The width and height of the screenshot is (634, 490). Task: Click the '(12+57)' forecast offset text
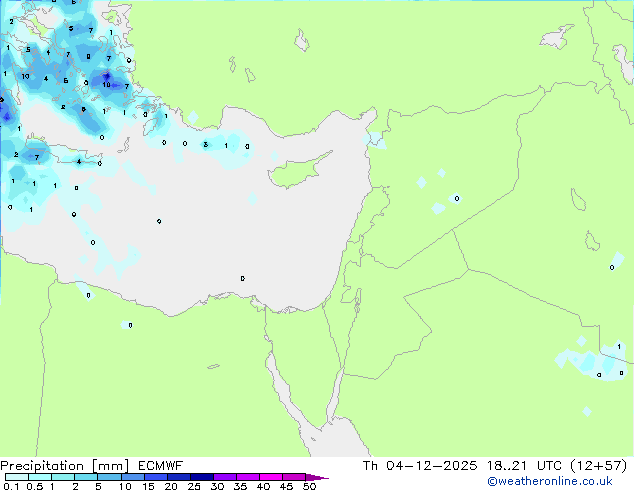click(x=598, y=466)
